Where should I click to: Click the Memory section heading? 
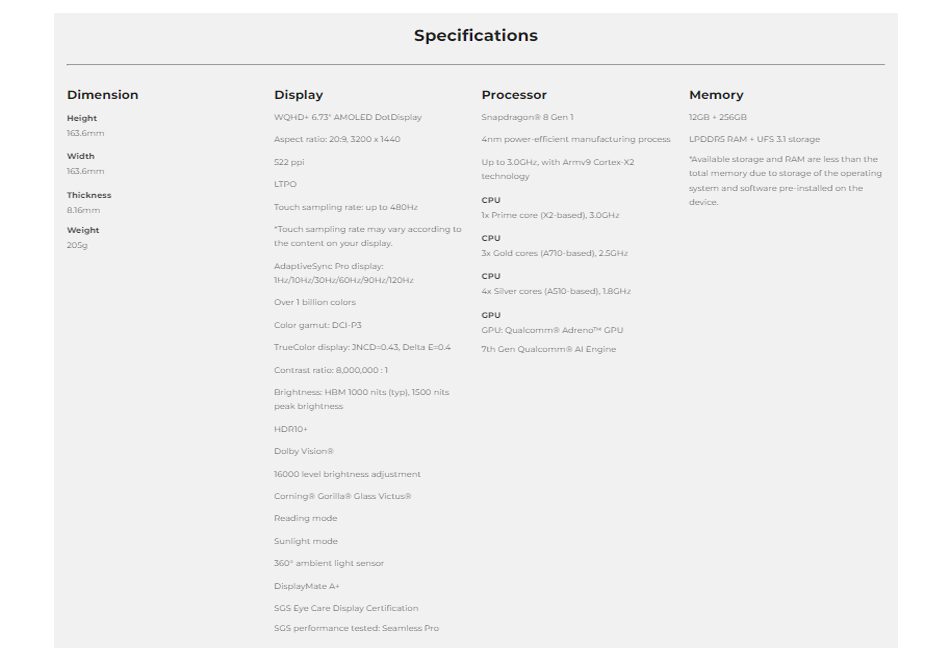[x=716, y=94]
